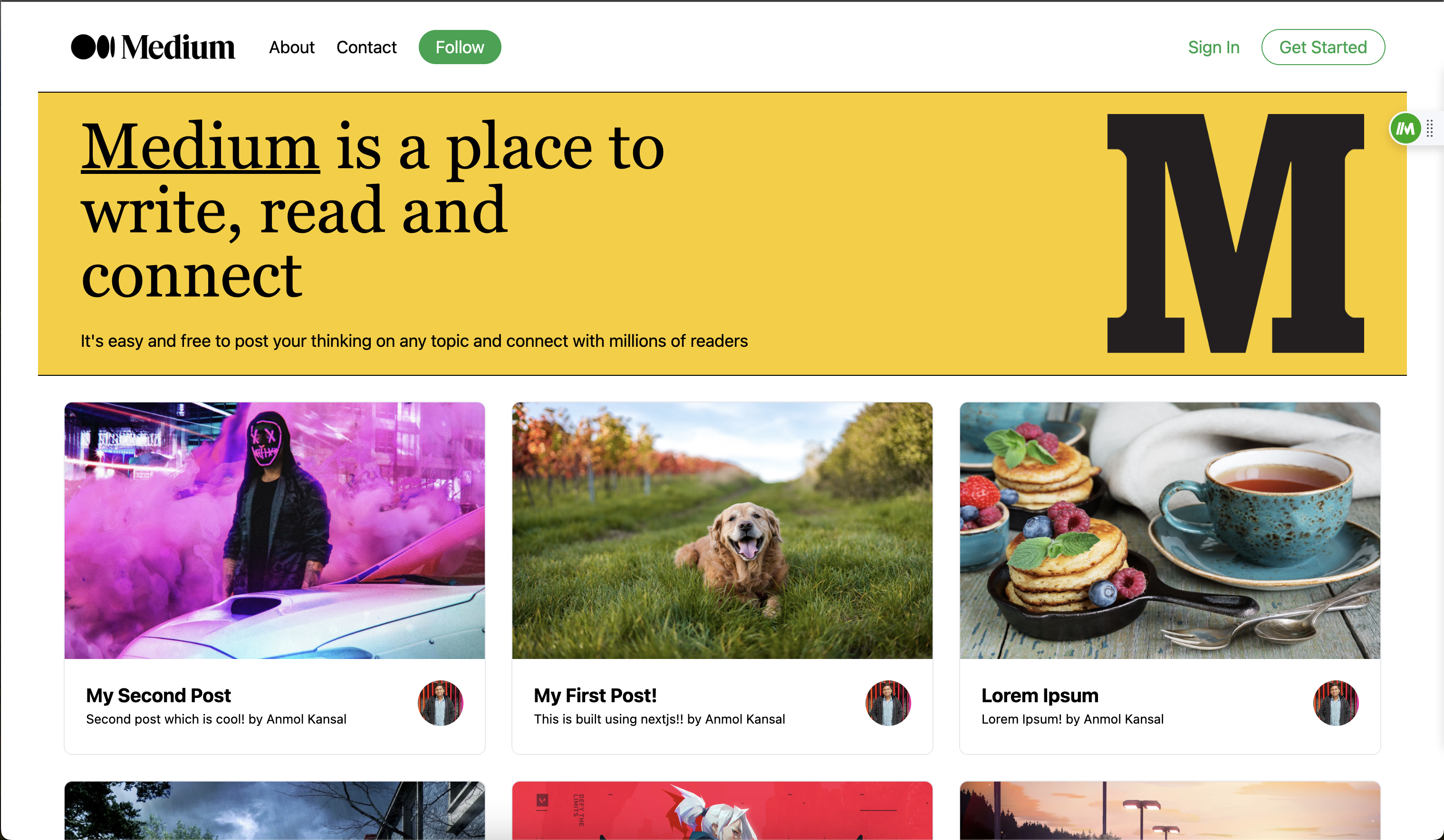Image resolution: width=1444 pixels, height=840 pixels.
Task: Click author avatar on Lorem Ipsum card
Action: (1336, 703)
